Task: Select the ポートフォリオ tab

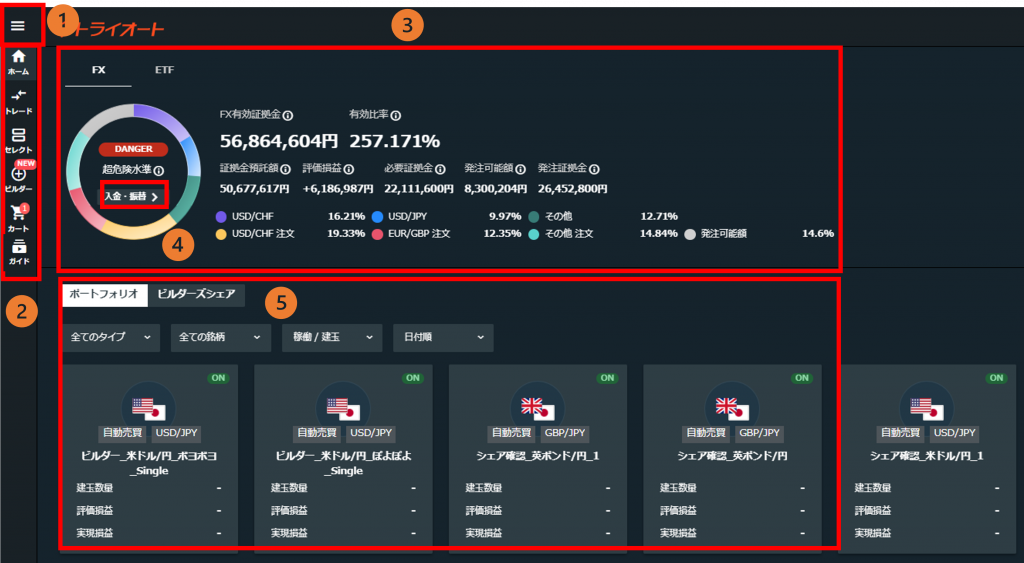Action: click(104, 295)
